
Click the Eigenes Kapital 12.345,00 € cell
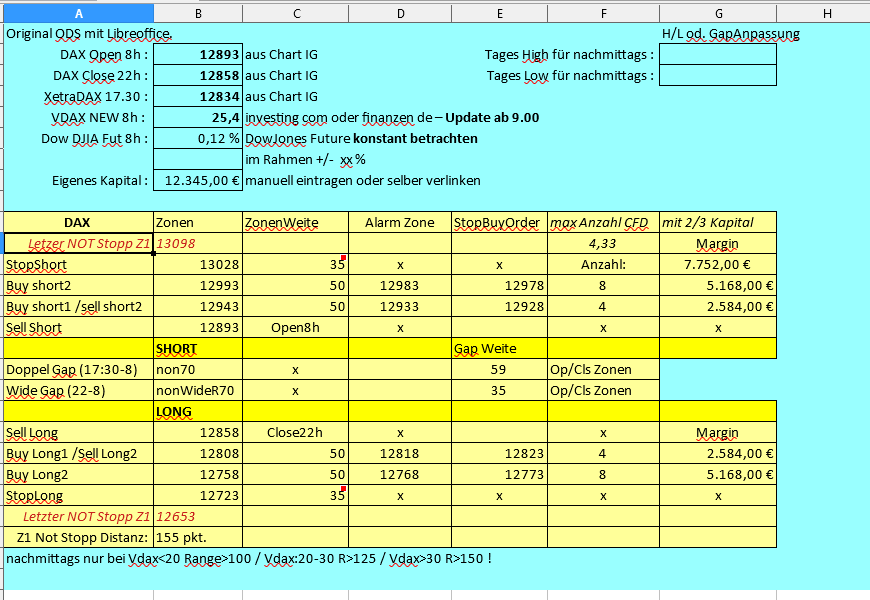[198, 180]
